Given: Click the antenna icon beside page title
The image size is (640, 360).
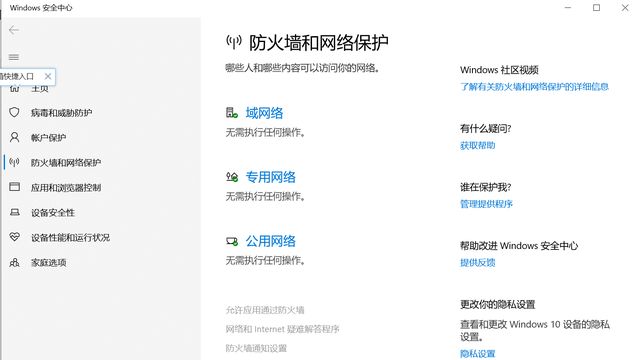Looking at the screenshot, I should coord(234,42).
